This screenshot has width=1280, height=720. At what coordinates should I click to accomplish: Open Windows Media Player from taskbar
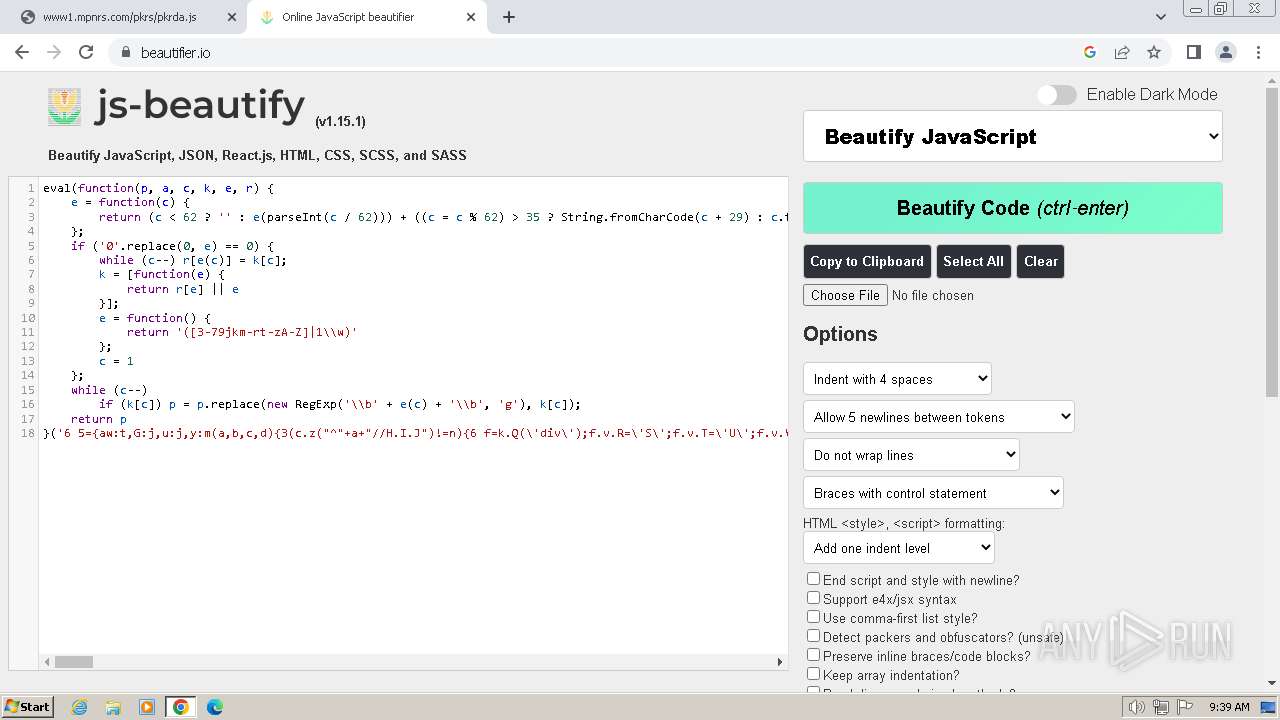147,707
